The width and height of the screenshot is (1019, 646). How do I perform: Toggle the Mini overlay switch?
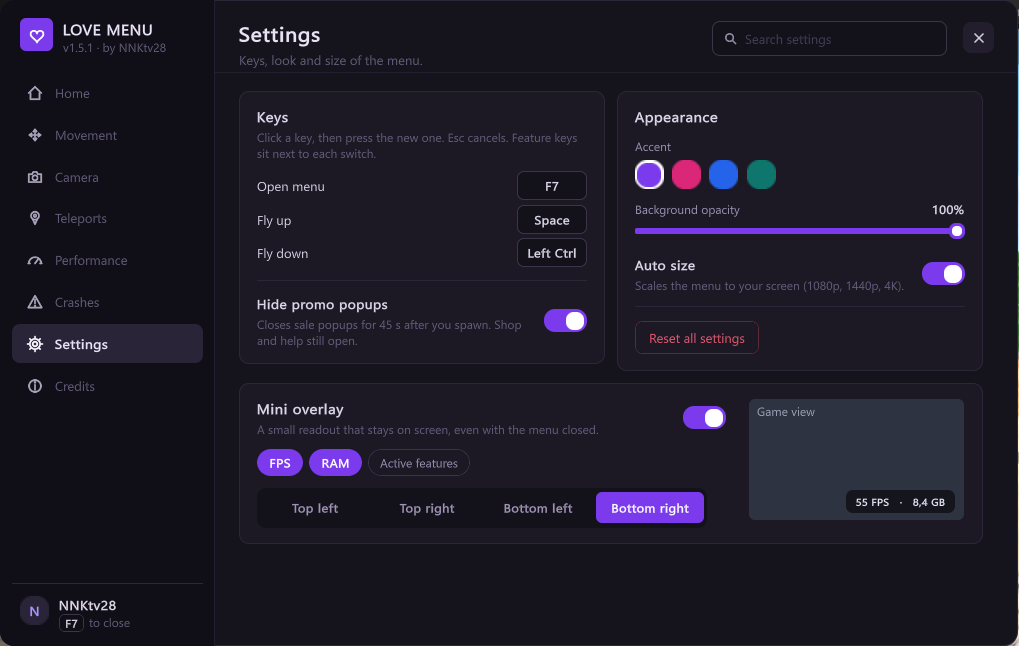click(x=704, y=418)
